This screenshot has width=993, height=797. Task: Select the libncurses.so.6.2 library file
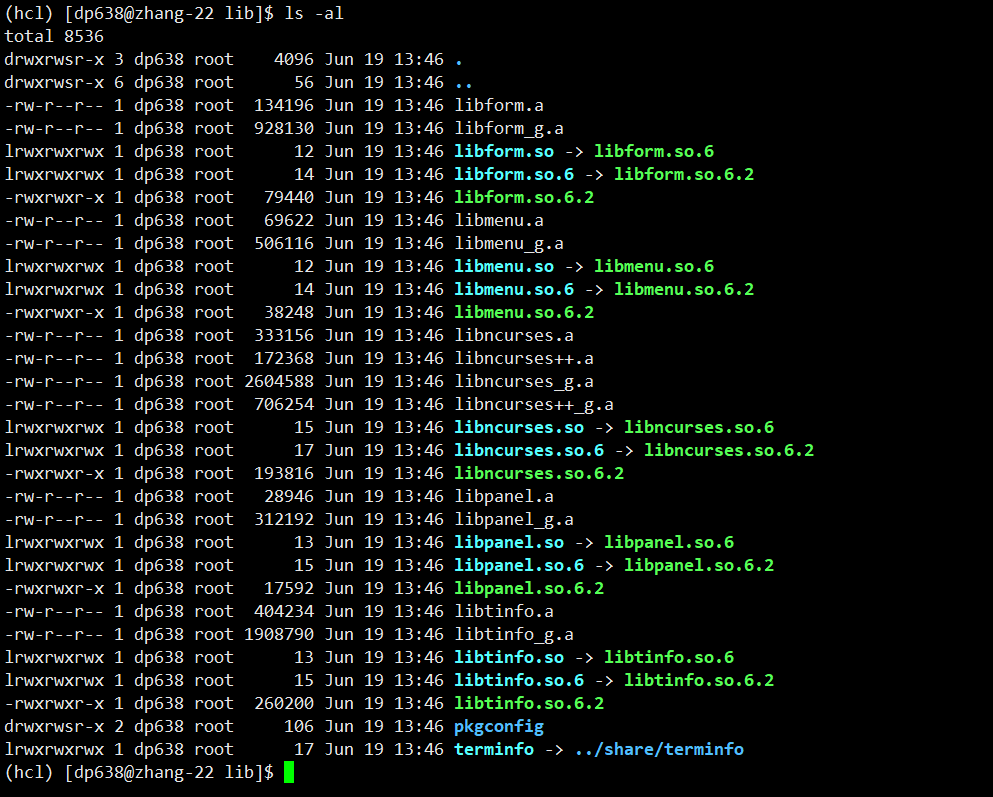tap(539, 473)
